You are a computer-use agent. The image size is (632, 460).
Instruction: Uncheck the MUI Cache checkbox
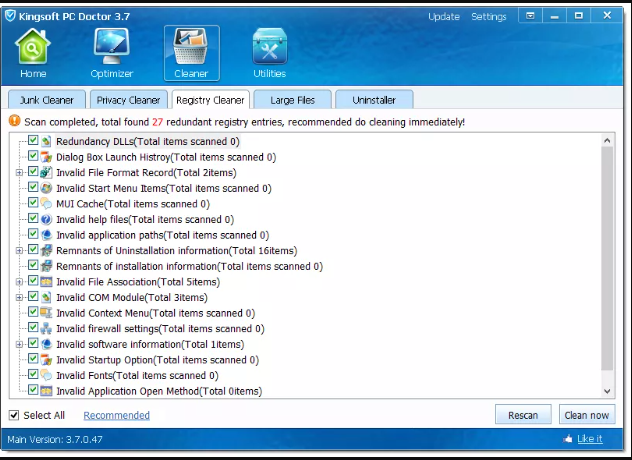click(33, 203)
